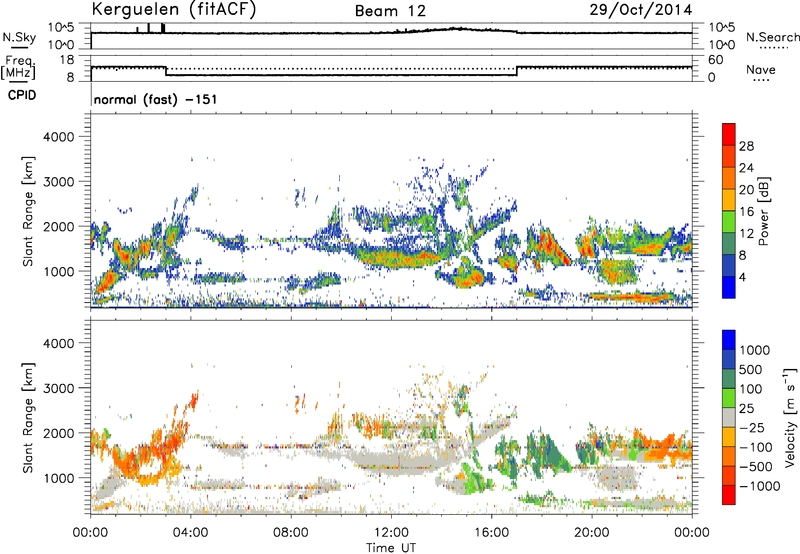The image size is (800, 554).
Task: Click the "28" tick on Power colorbar
Action: 746,146
